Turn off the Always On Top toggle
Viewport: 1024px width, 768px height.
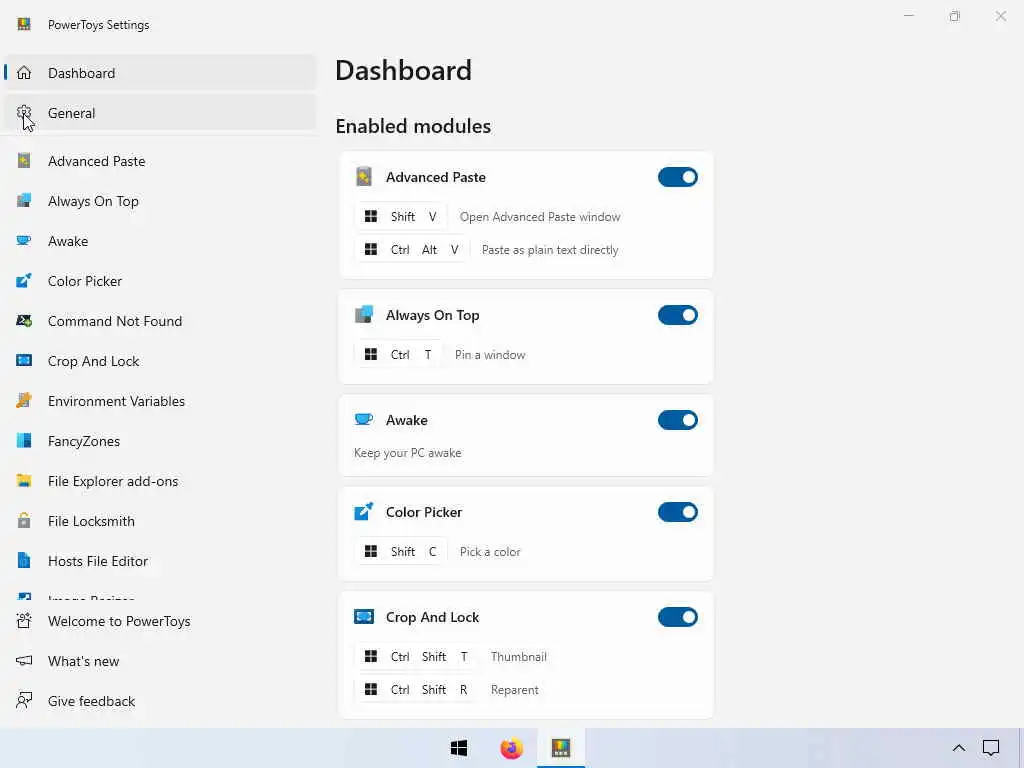click(x=678, y=315)
